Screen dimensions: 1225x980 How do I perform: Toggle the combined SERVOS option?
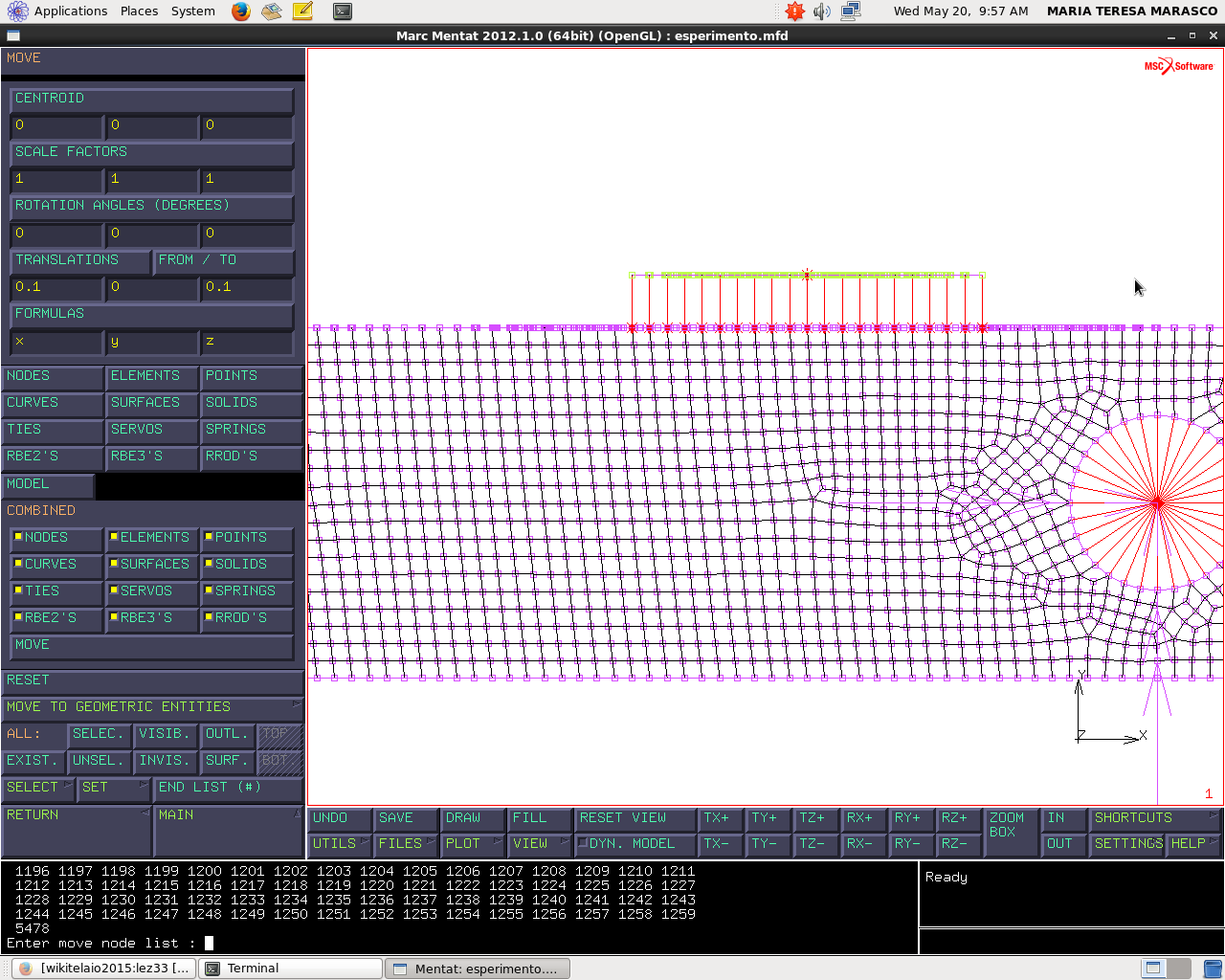point(152,591)
